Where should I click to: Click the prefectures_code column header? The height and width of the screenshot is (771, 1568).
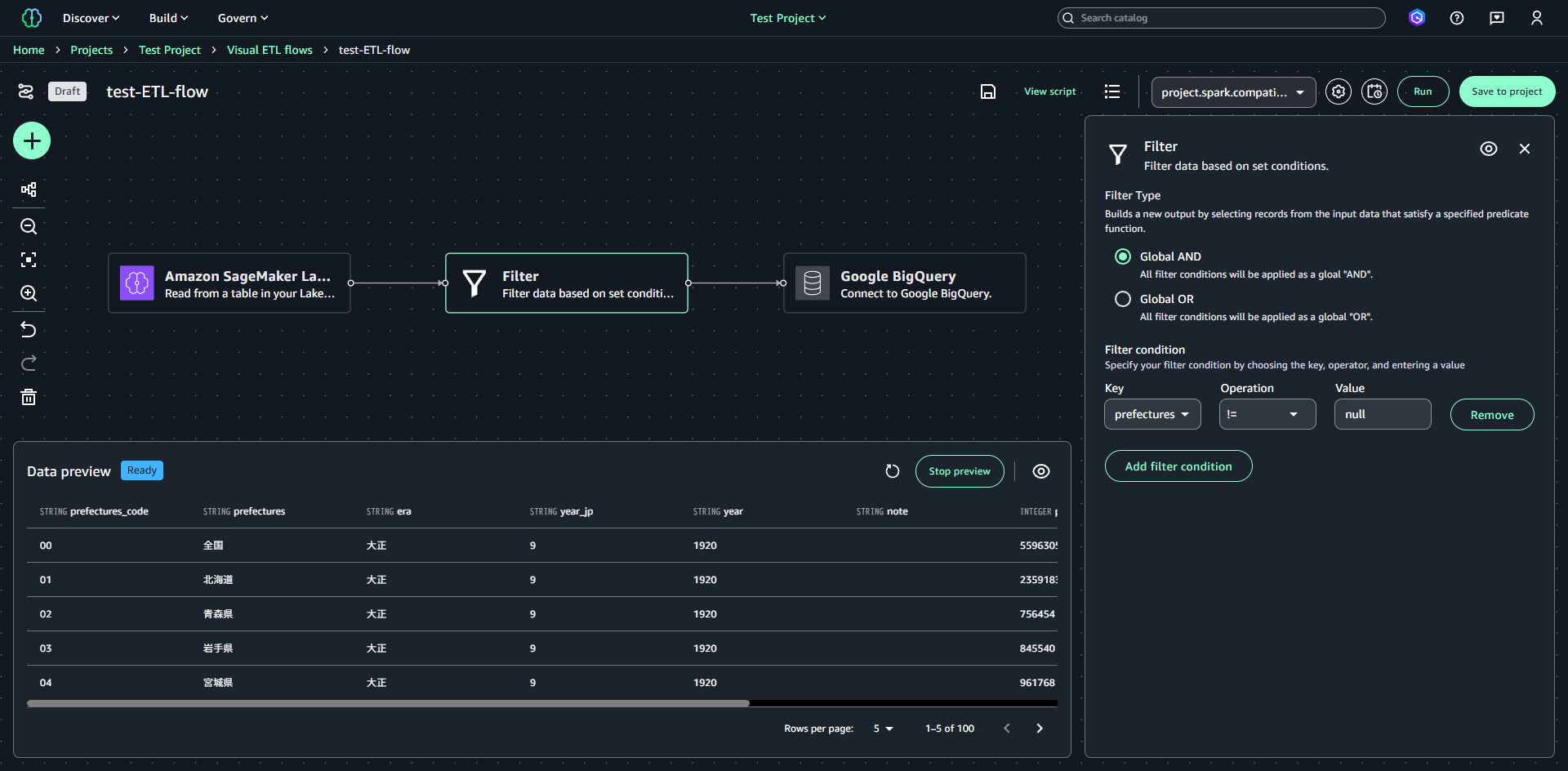coord(94,511)
